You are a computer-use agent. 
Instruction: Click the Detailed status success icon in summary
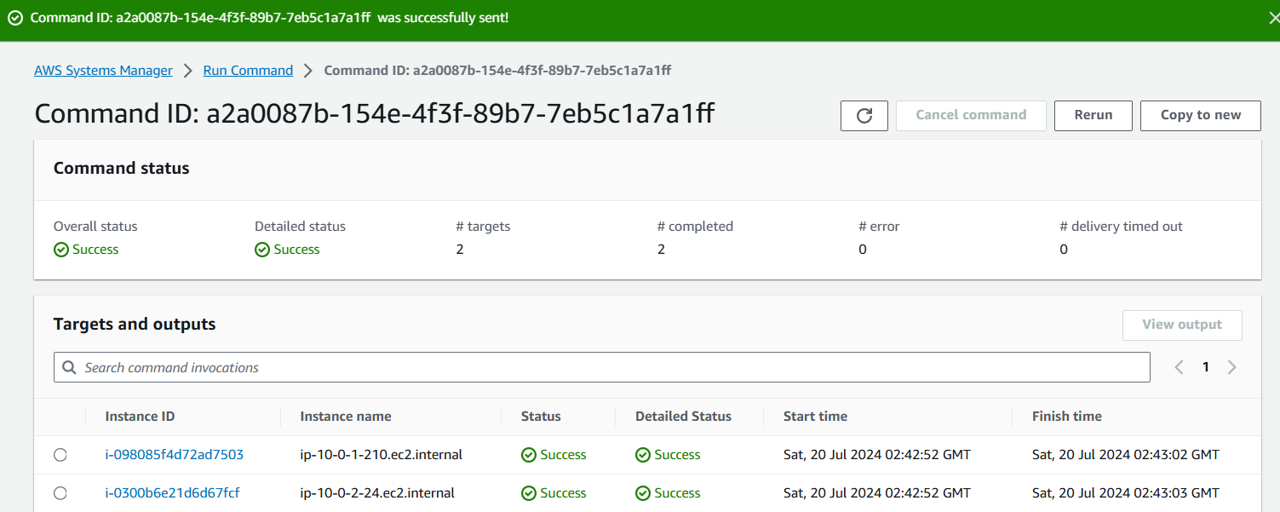(262, 250)
